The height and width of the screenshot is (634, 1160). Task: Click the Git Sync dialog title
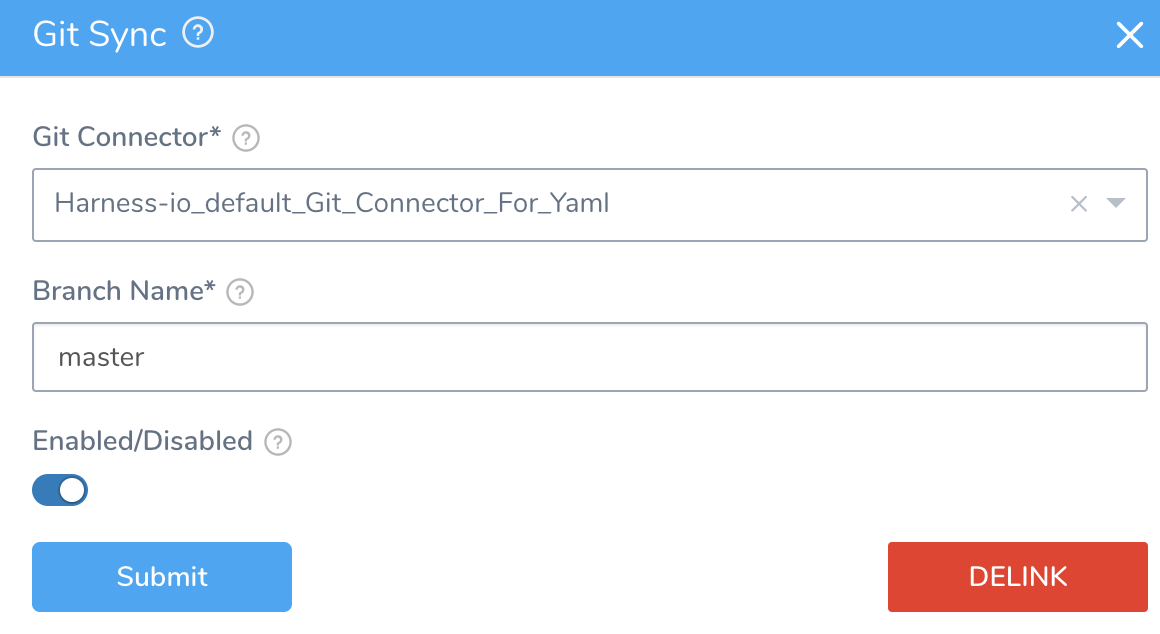coord(100,35)
